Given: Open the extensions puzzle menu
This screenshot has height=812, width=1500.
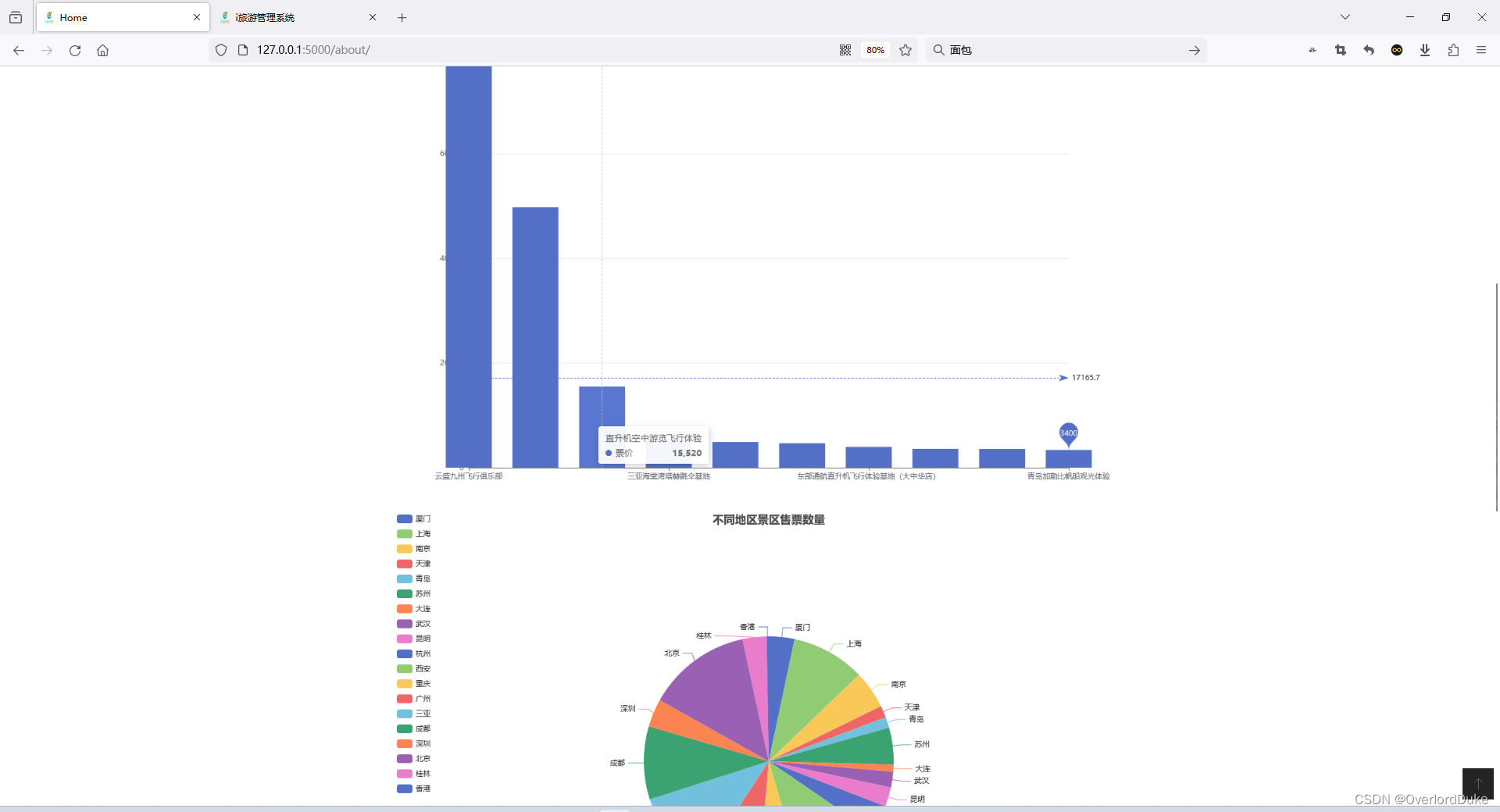Looking at the screenshot, I should pyautogui.click(x=1453, y=50).
